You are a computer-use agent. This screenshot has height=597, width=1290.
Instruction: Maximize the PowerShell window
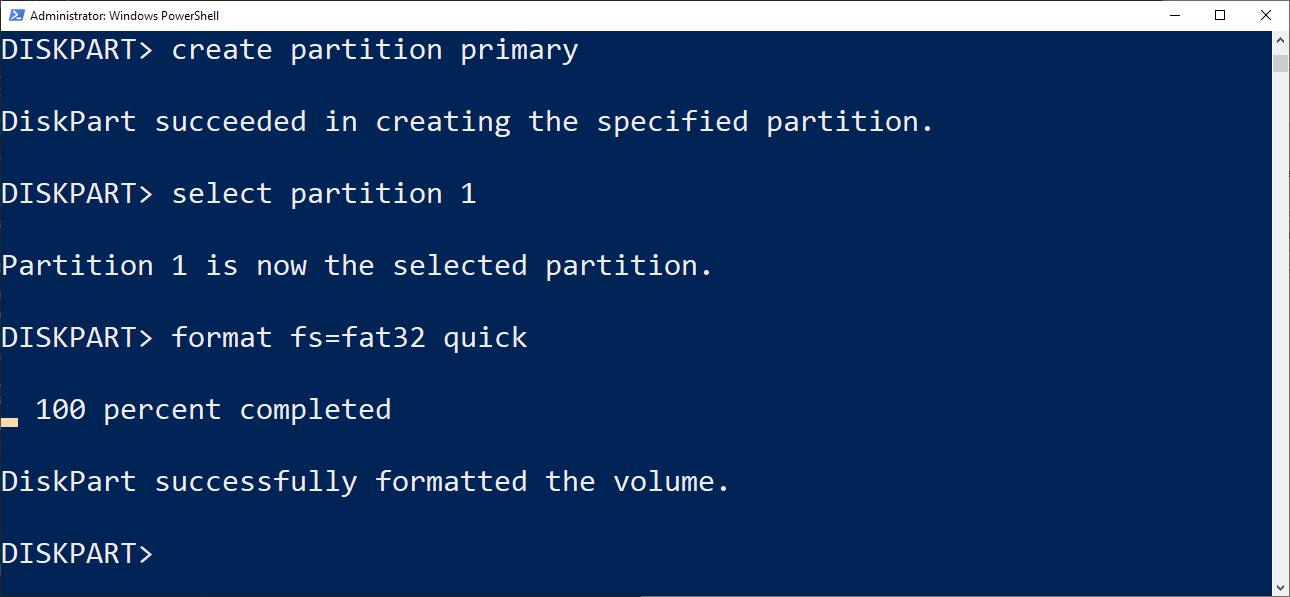tap(1220, 15)
